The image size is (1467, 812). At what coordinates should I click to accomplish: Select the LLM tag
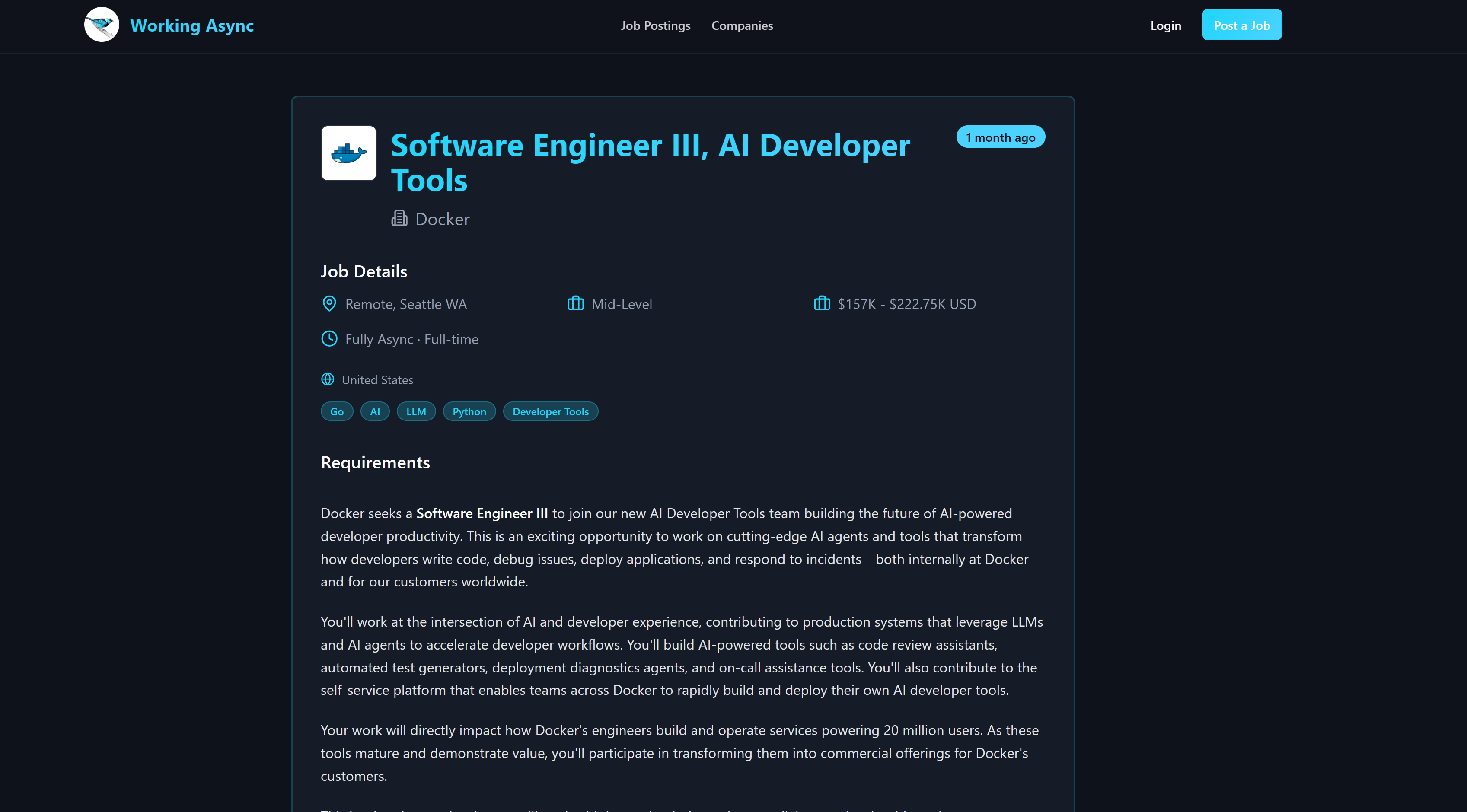(x=416, y=412)
